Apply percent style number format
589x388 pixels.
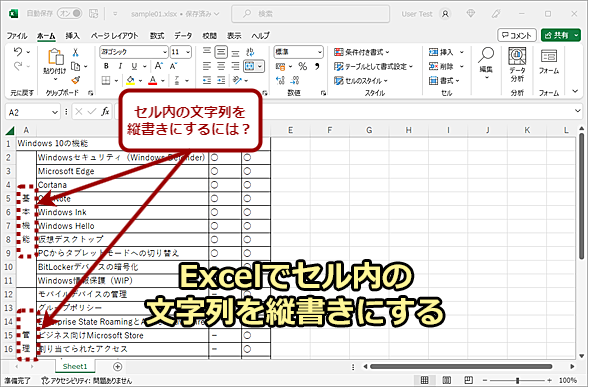[302, 66]
